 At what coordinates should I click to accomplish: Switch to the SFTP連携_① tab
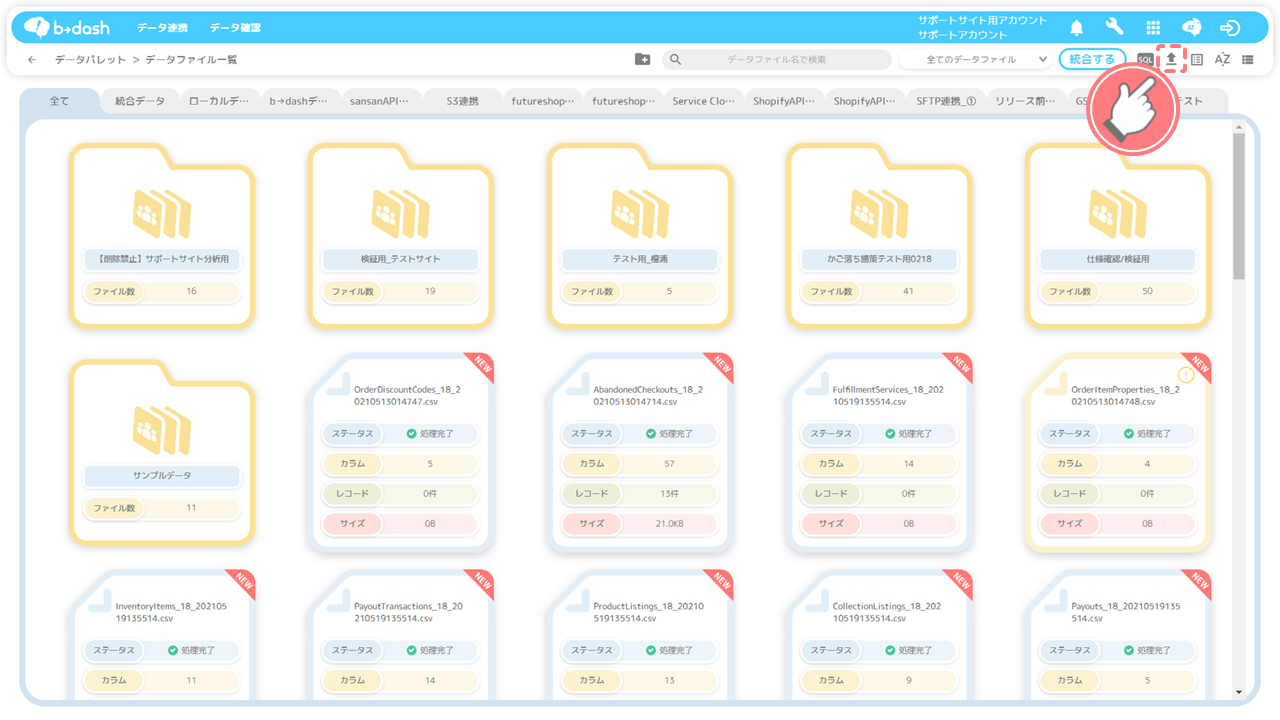click(x=945, y=101)
